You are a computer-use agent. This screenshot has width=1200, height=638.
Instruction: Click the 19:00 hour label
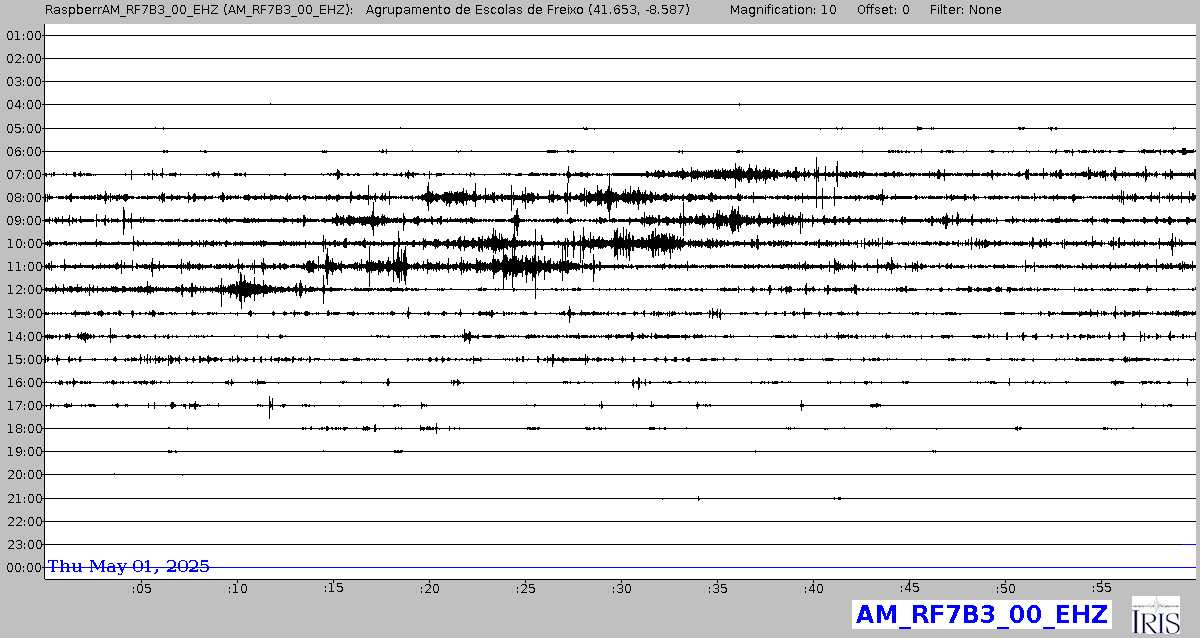pyautogui.click(x=24, y=451)
